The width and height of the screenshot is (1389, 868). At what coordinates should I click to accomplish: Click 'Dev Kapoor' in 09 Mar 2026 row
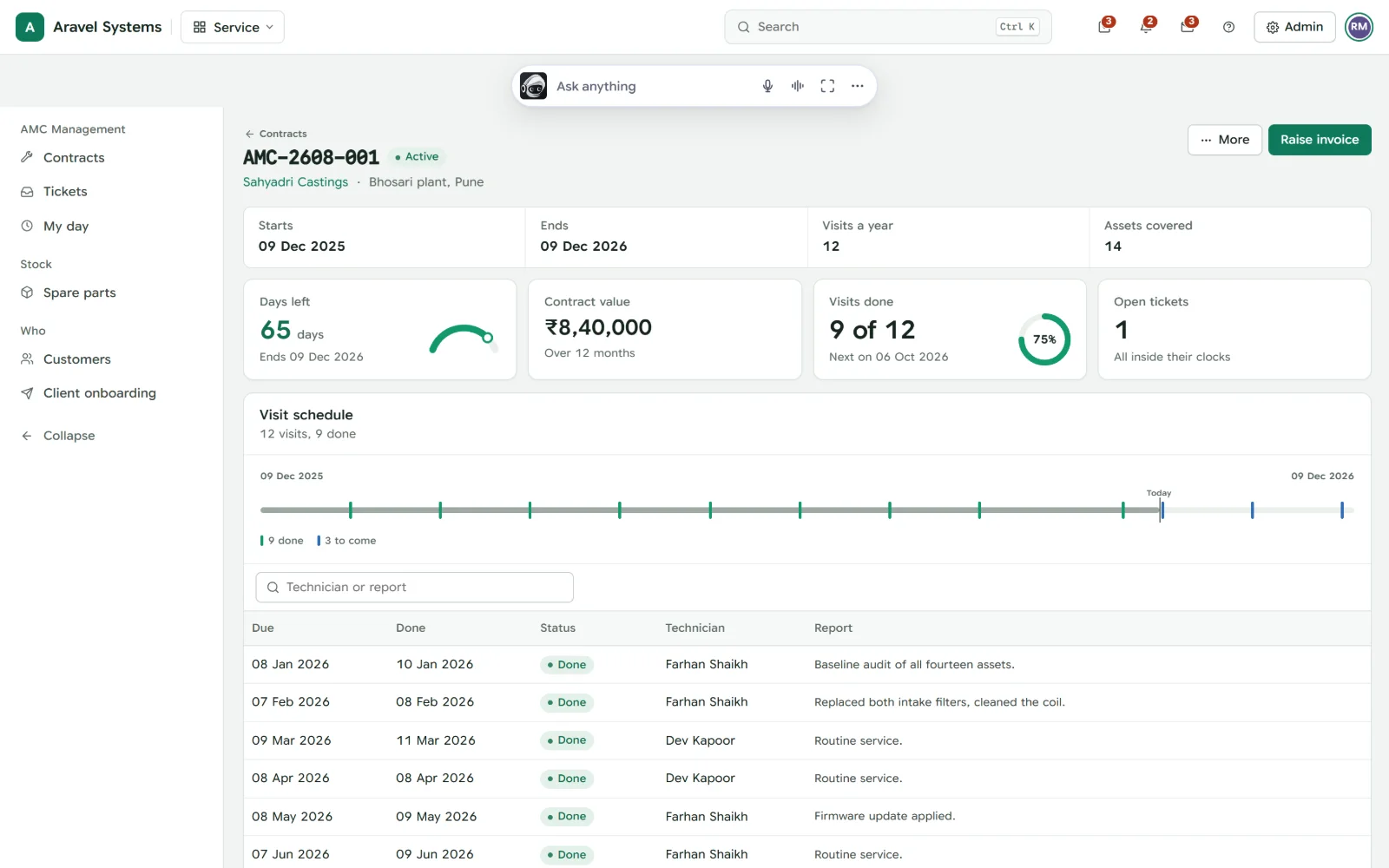[700, 740]
